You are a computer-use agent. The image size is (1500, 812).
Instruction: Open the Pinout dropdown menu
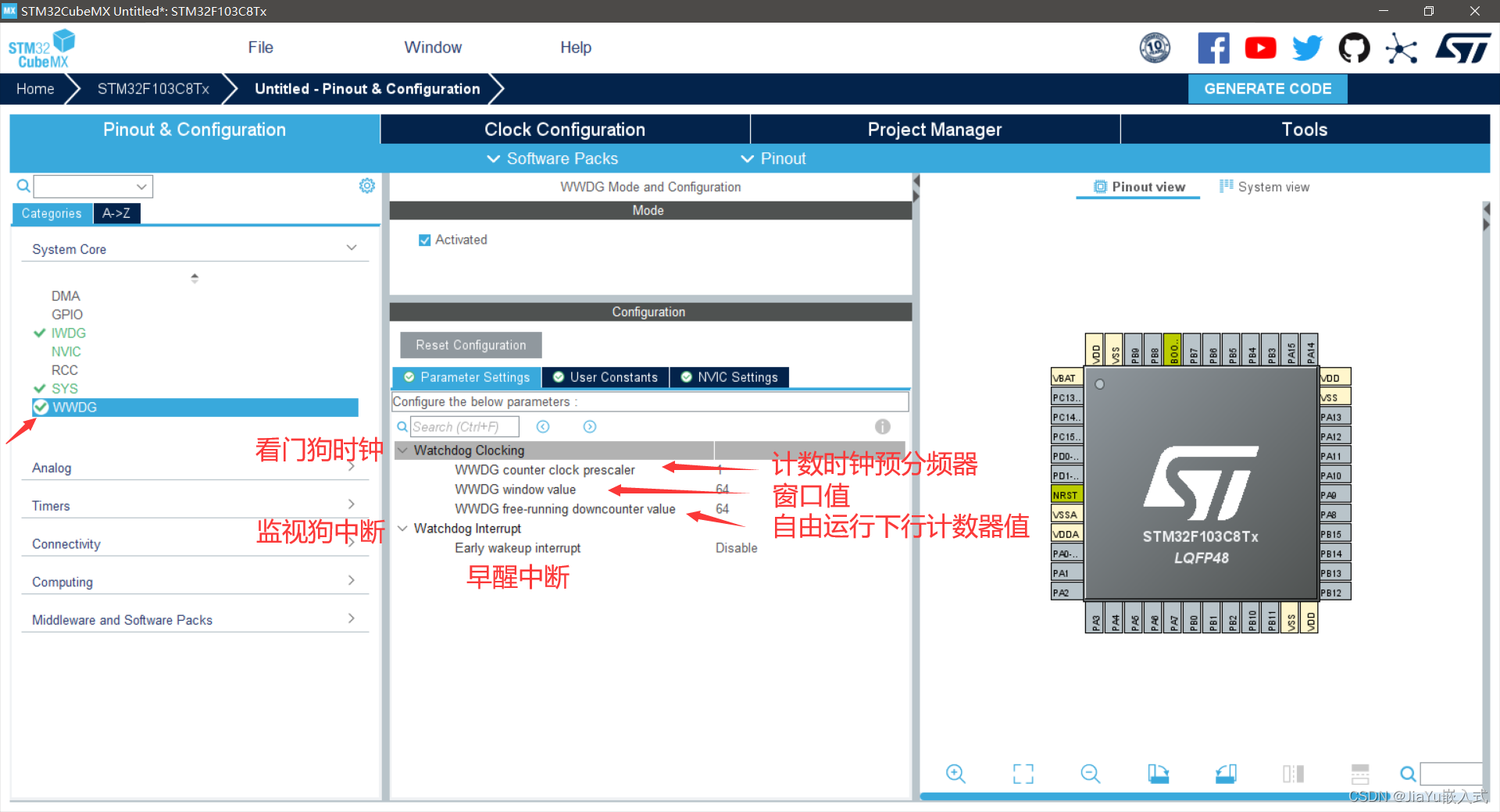point(773,158)
